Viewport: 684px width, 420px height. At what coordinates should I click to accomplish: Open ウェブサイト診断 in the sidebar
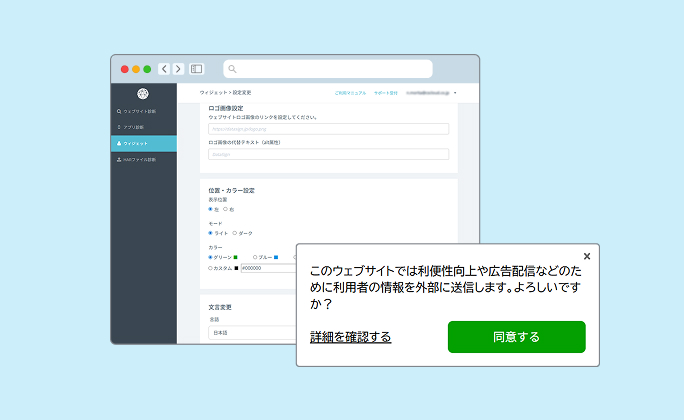[137, 111]
